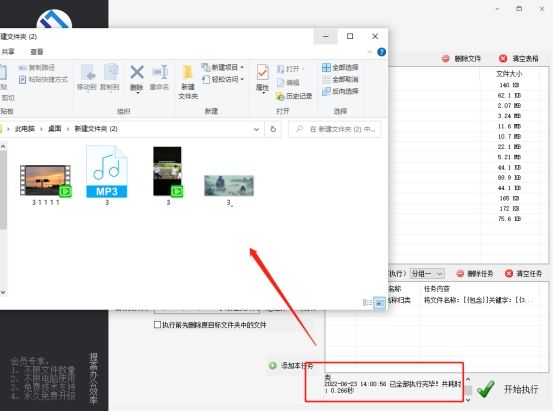Click the 移动到 move-to icon

[87, 73]
